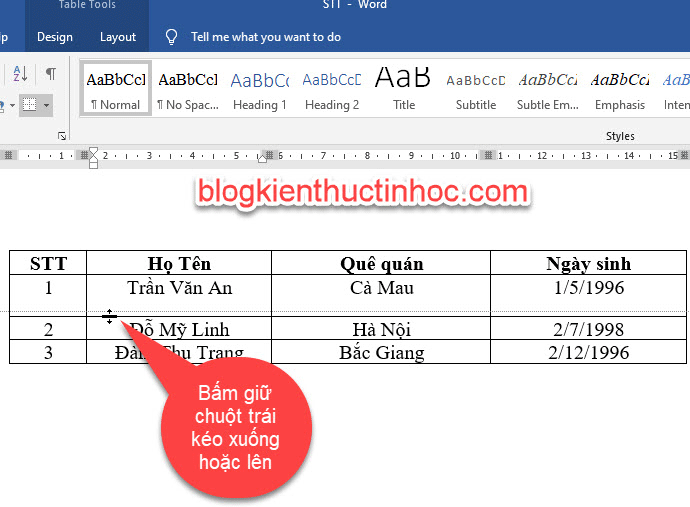The image size is (690, 507).
Task: Click the Họ Tên header cell
Action: tap(179, 263)
